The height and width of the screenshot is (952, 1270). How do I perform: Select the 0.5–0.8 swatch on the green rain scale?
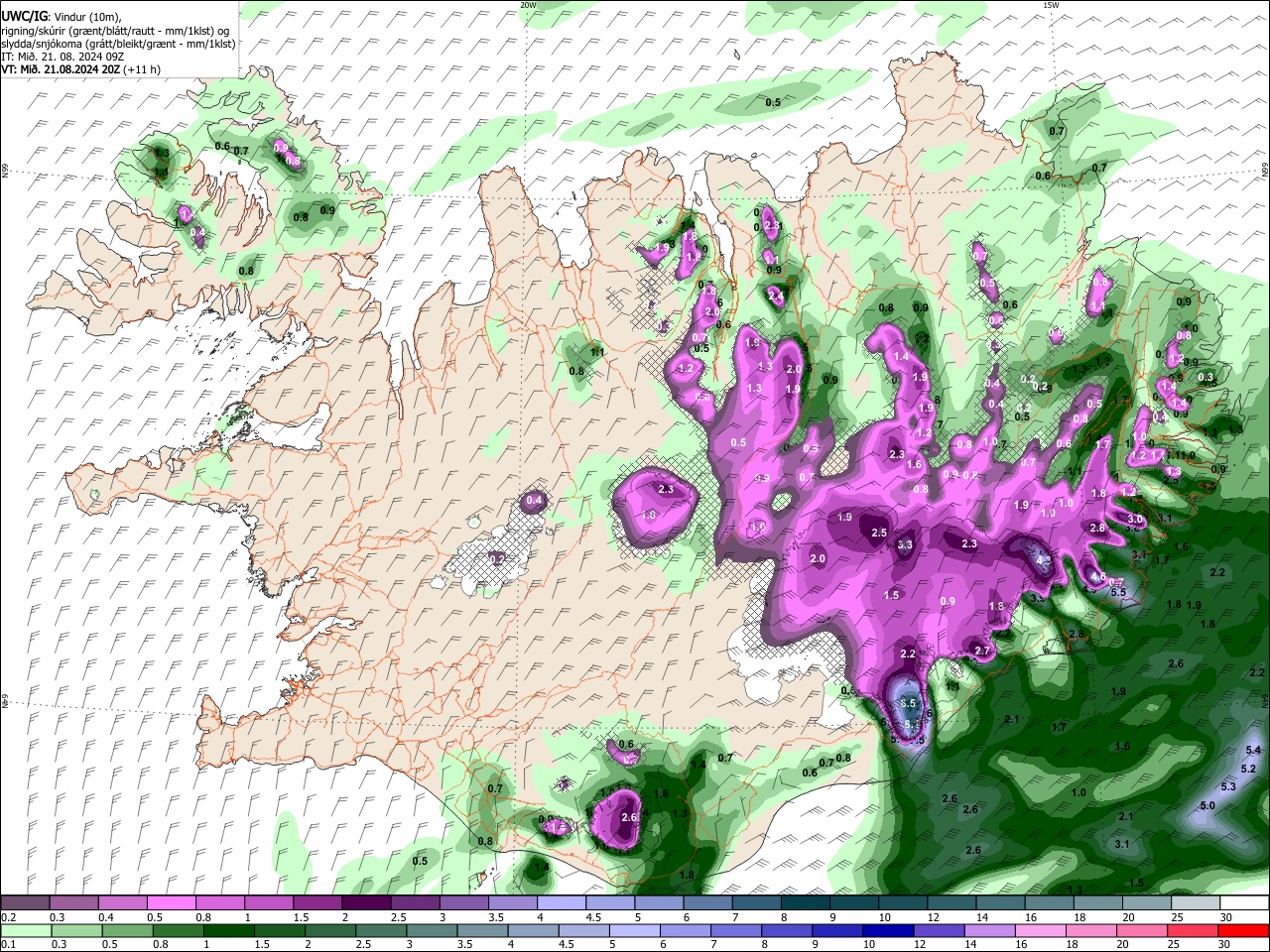(x=127, y=930)
